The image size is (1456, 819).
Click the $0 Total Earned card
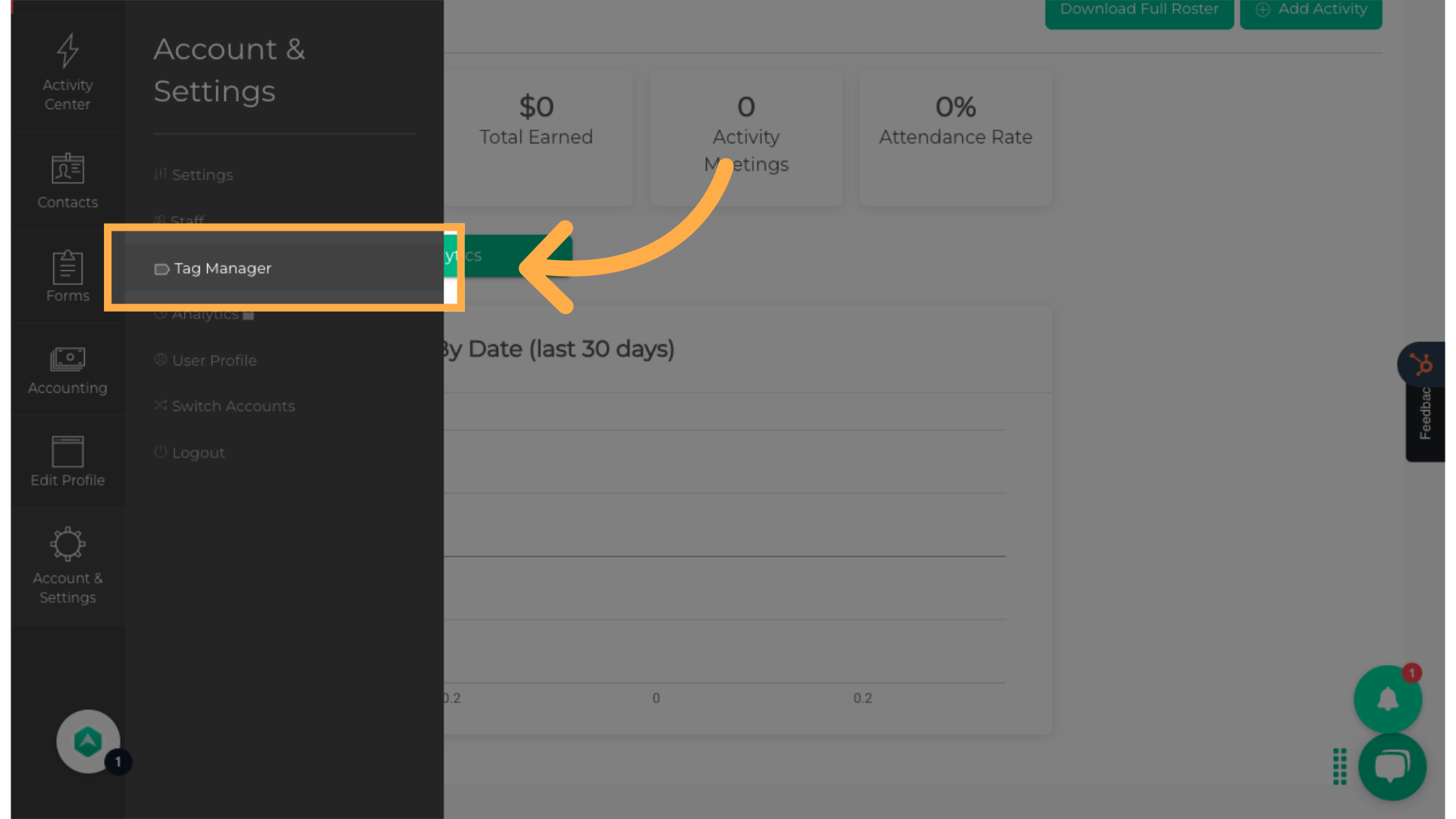point(536,138)
